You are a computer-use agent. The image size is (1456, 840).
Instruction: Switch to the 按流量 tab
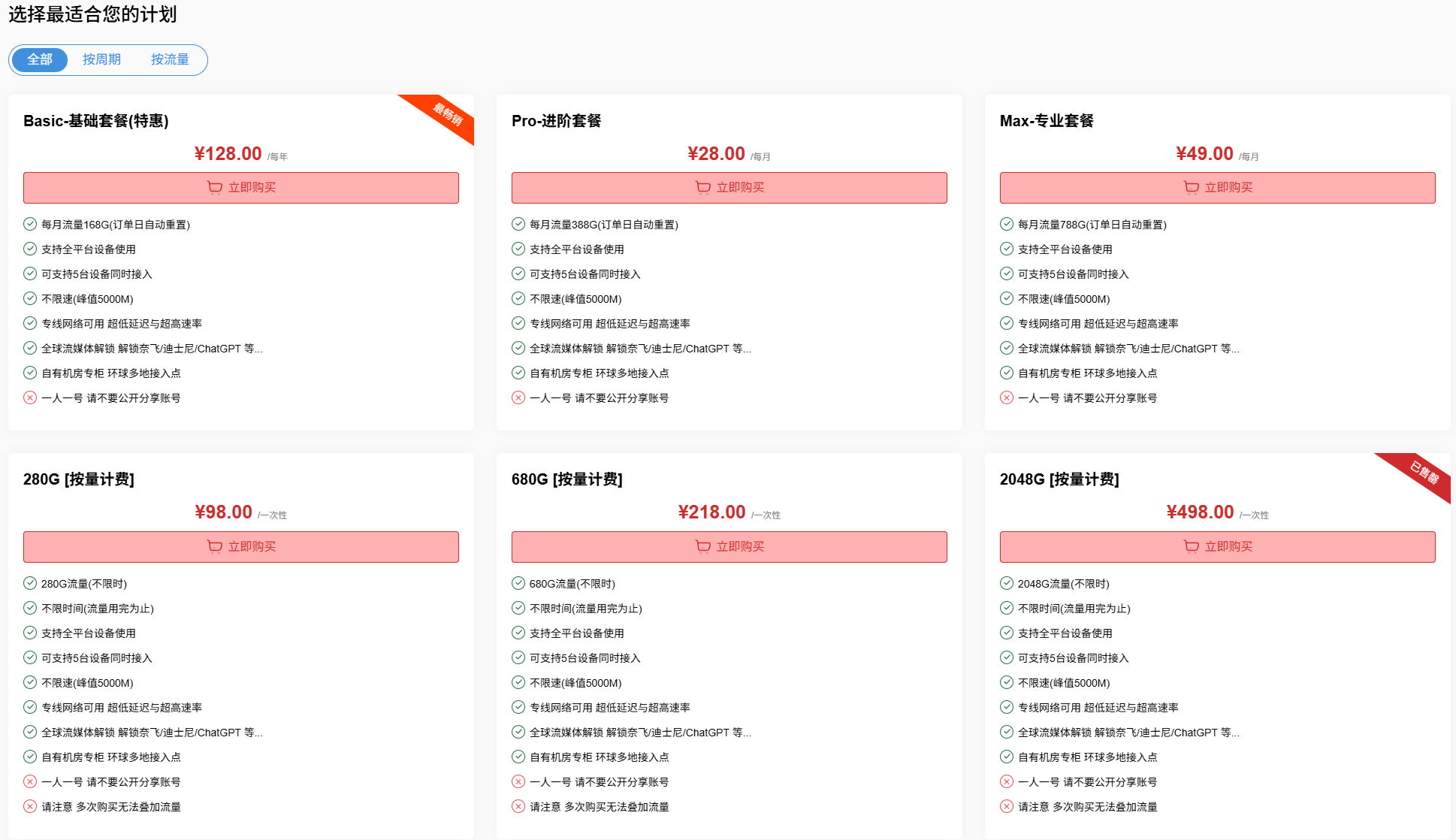[170, 59]
